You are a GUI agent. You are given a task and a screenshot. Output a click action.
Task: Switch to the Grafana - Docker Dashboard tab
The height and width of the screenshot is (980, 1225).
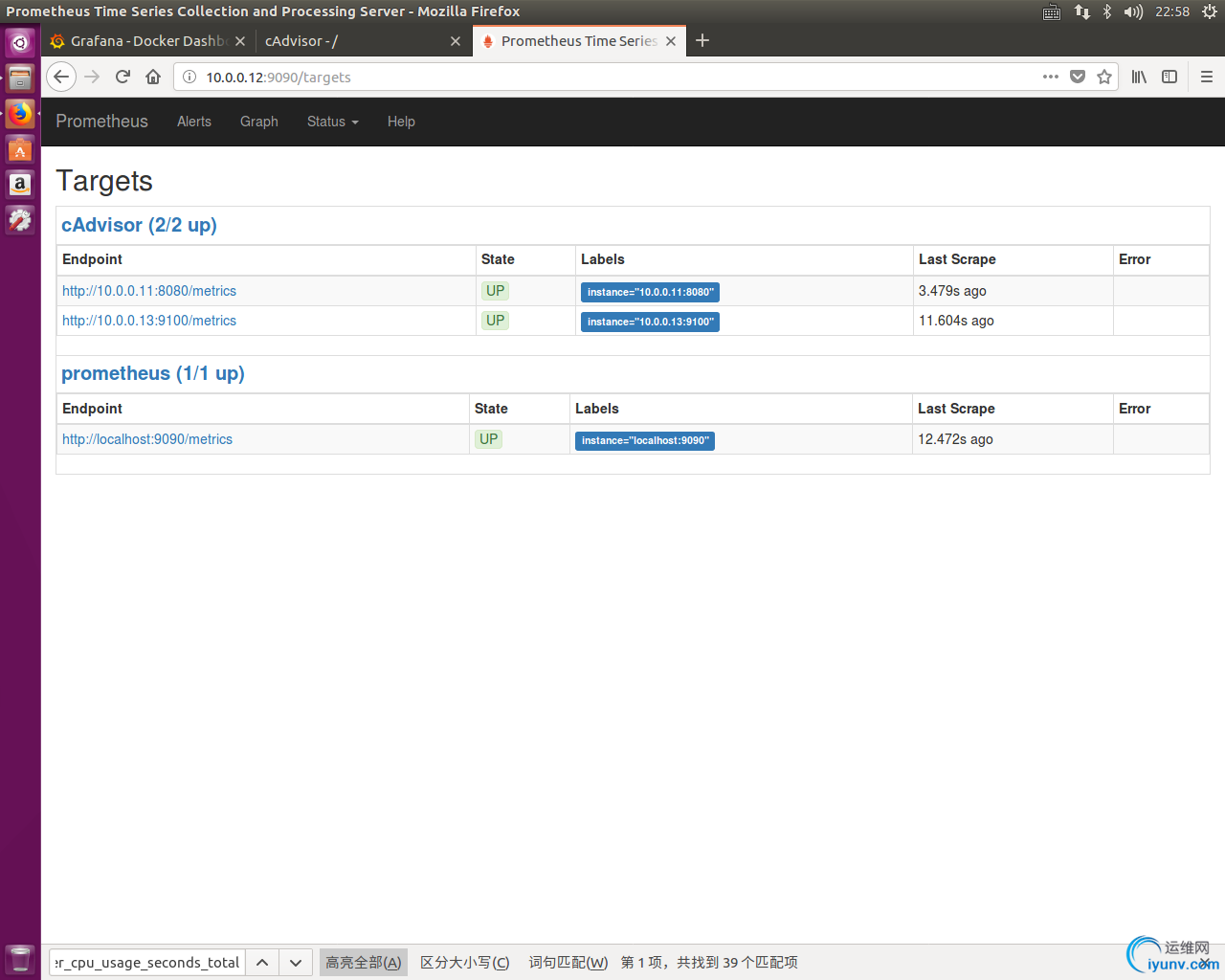147,41
